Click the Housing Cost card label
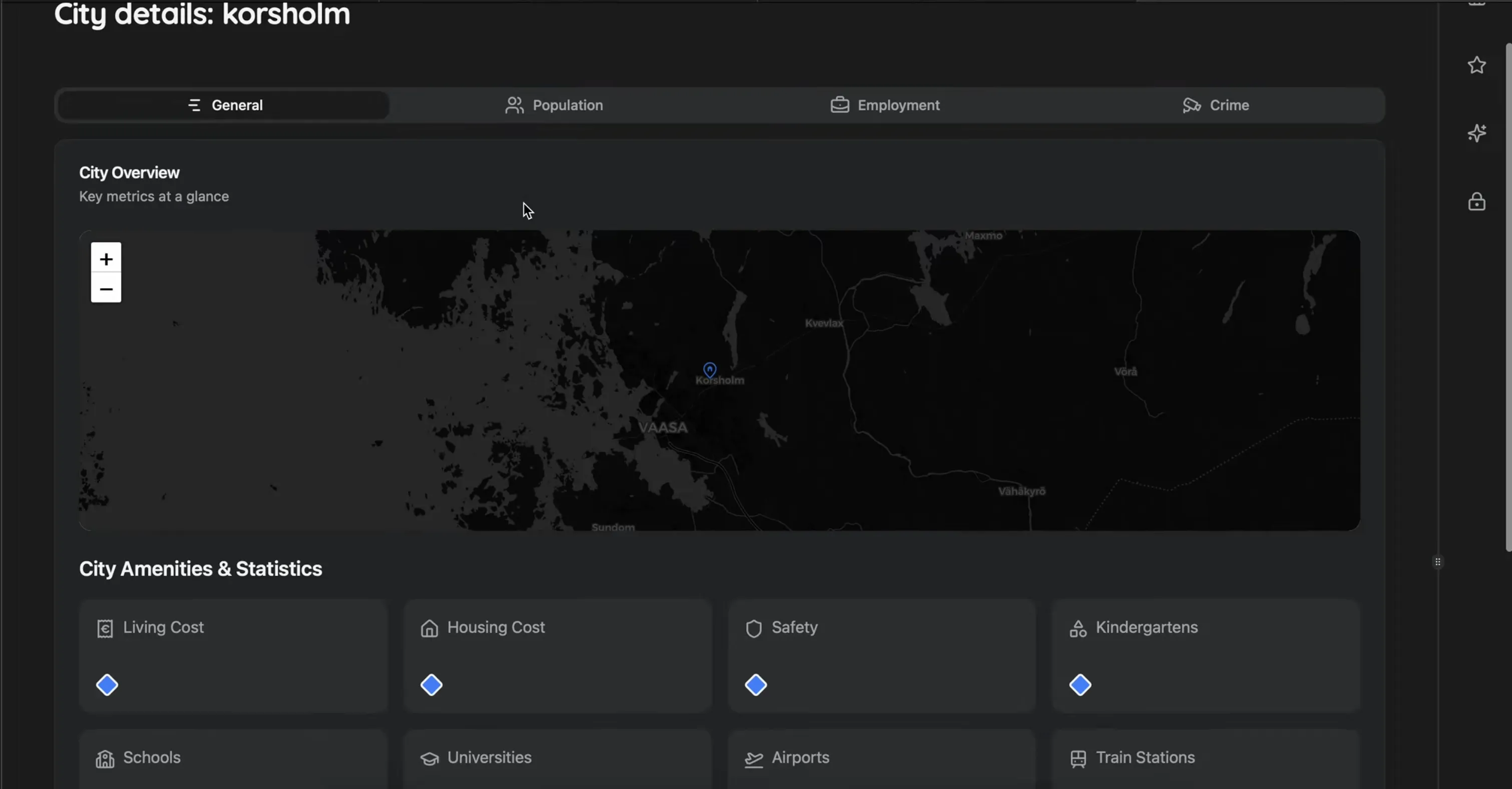The image size is (1512, 789). 496,627
